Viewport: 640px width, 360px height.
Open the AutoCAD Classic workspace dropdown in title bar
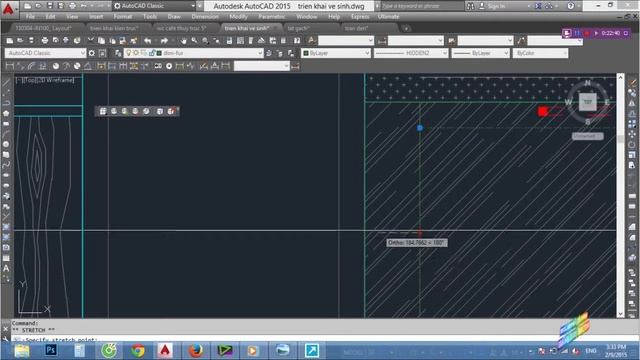pos(154,6)
